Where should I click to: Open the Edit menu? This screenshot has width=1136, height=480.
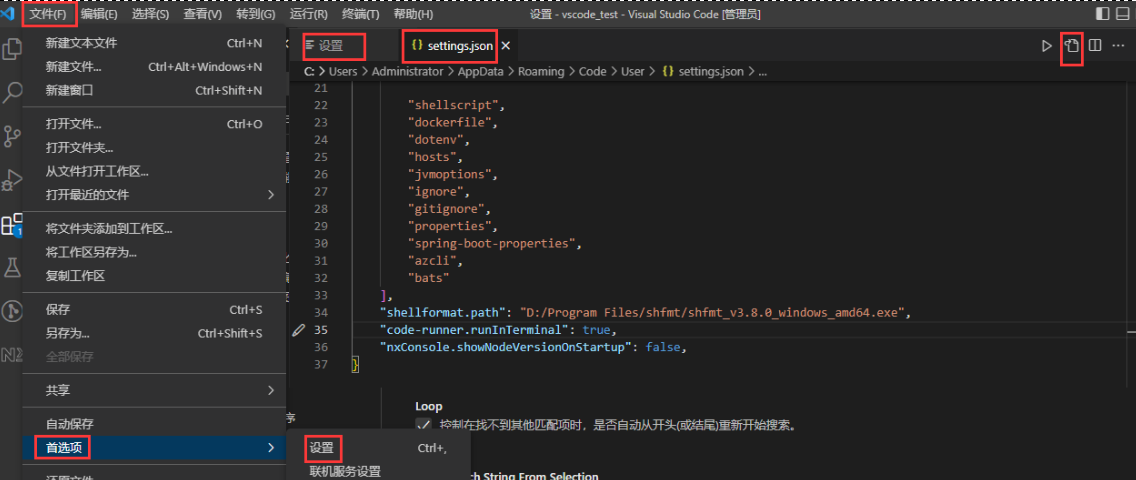click(99, 14)
